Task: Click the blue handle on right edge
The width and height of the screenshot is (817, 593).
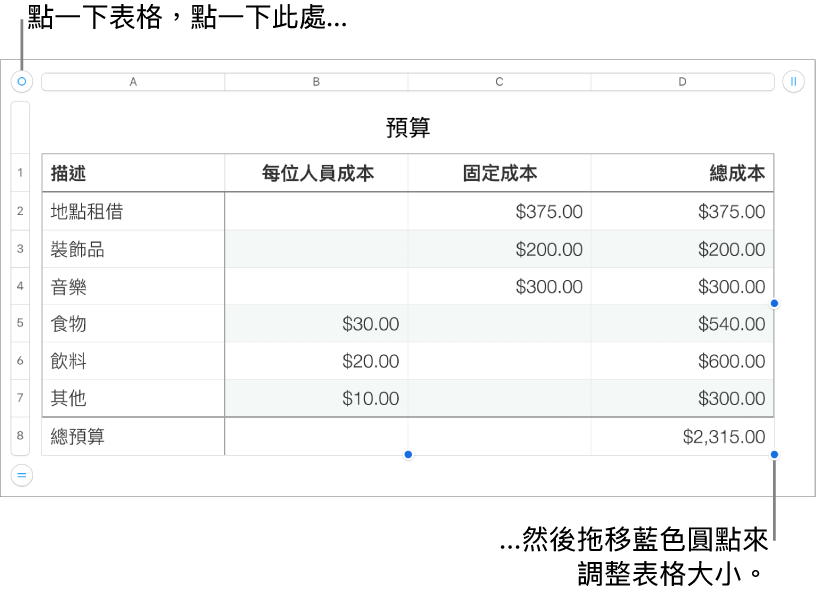Action: [x=774, y=303]
